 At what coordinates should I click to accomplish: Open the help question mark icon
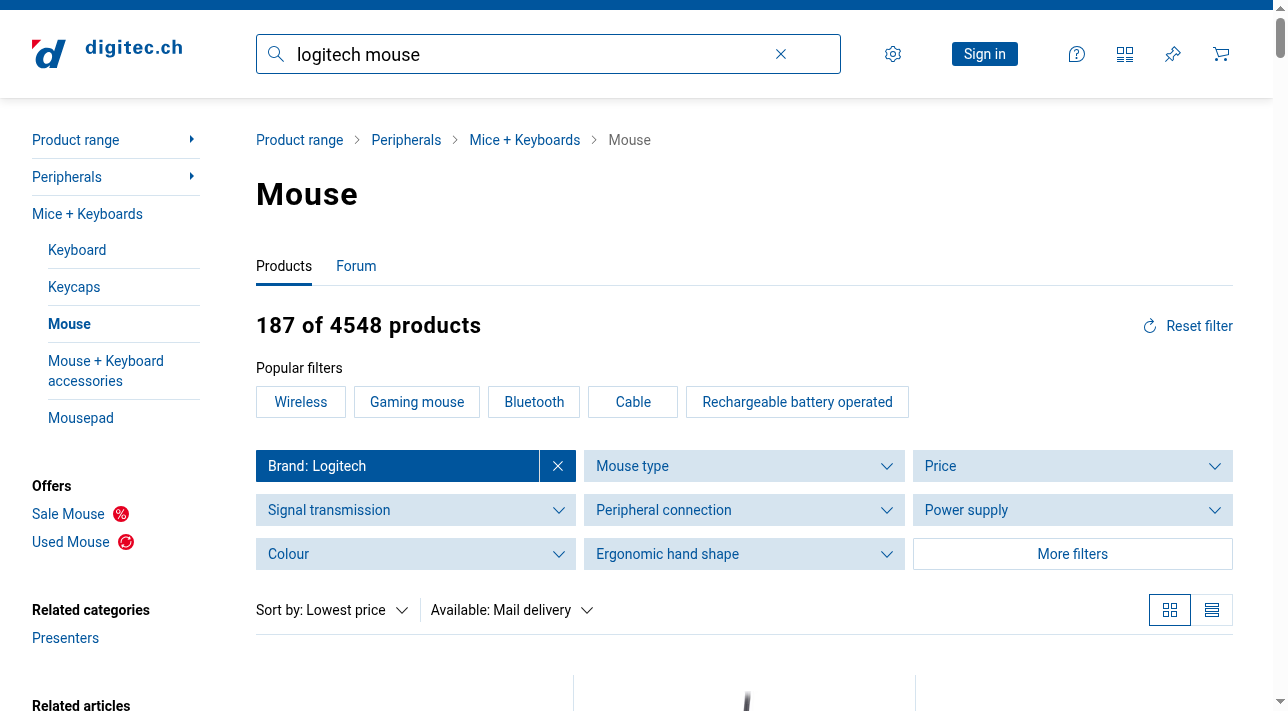pos(1077,54)
